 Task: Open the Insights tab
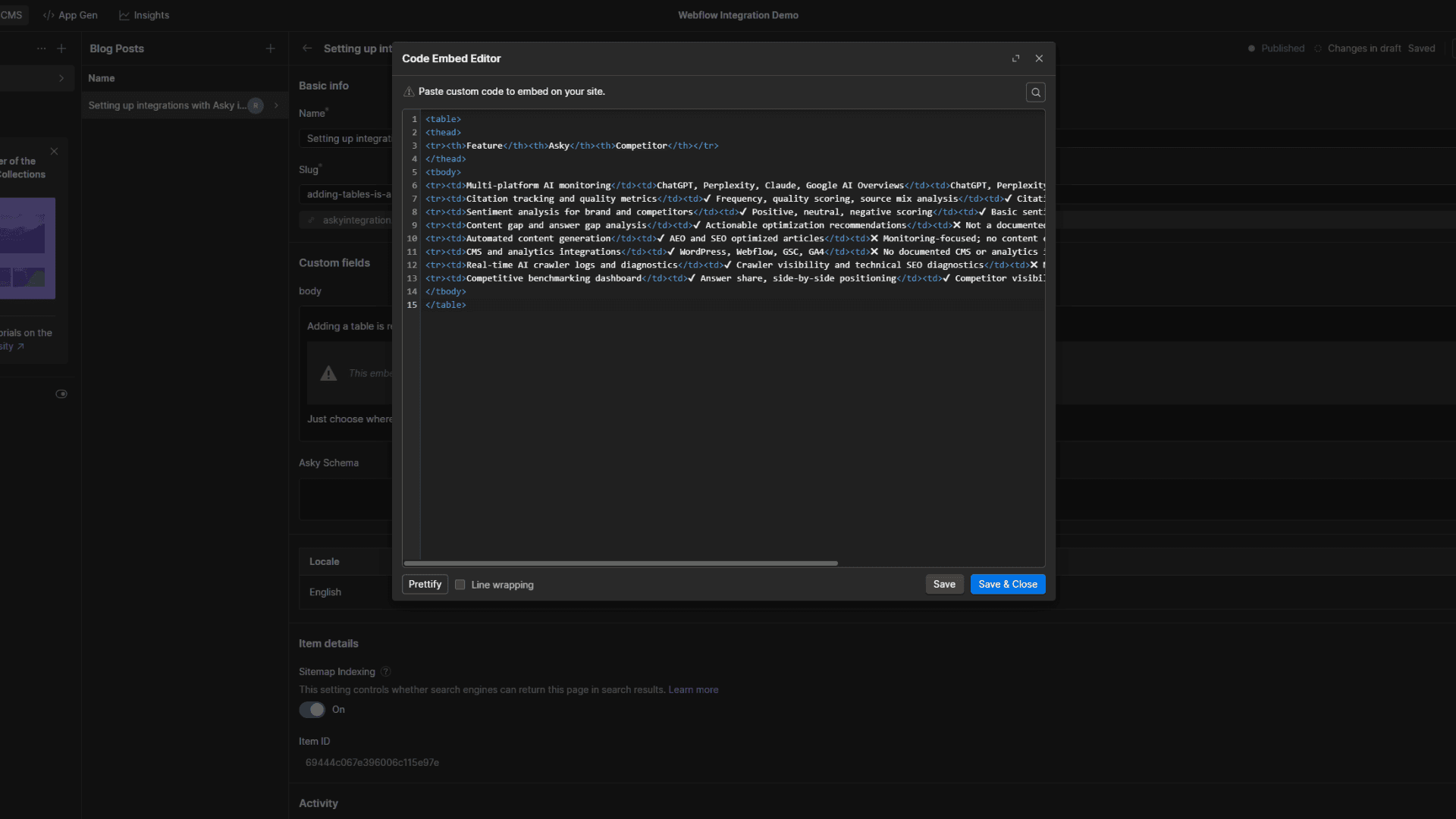144,15
